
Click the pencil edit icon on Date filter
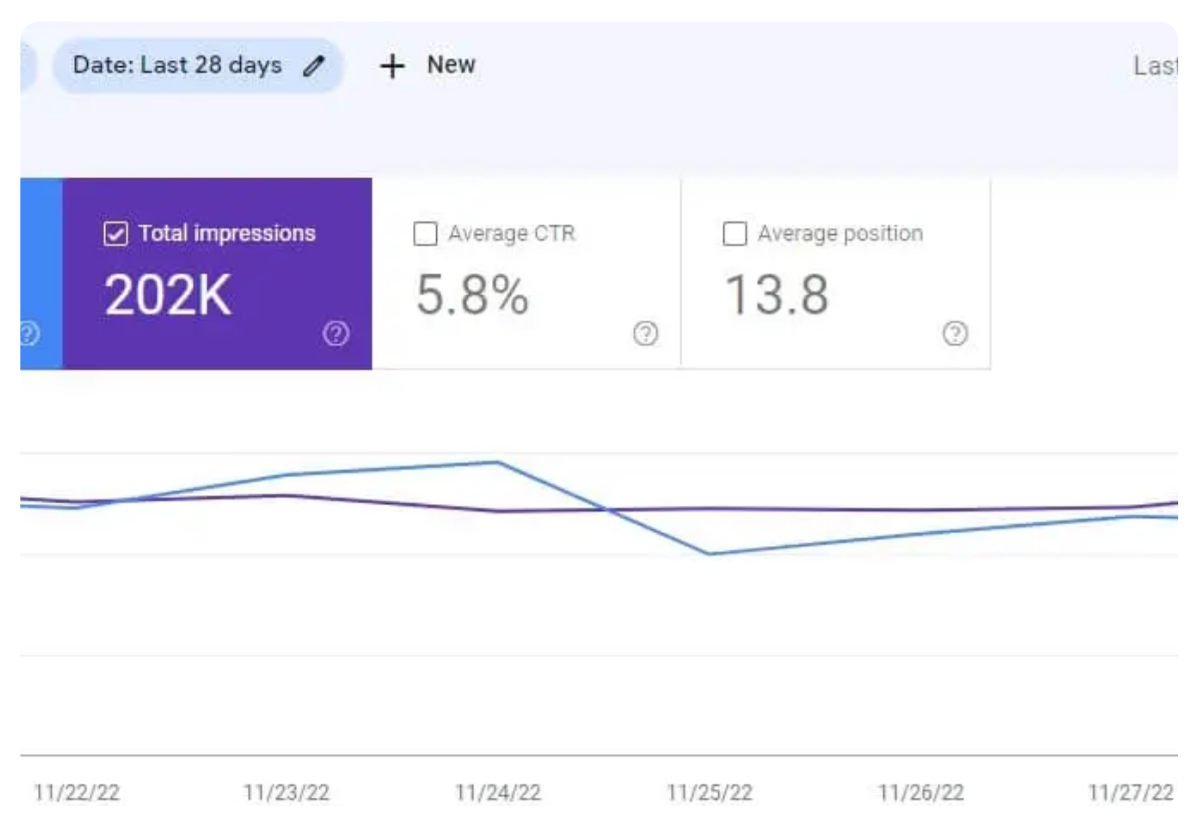coord(314,66)
